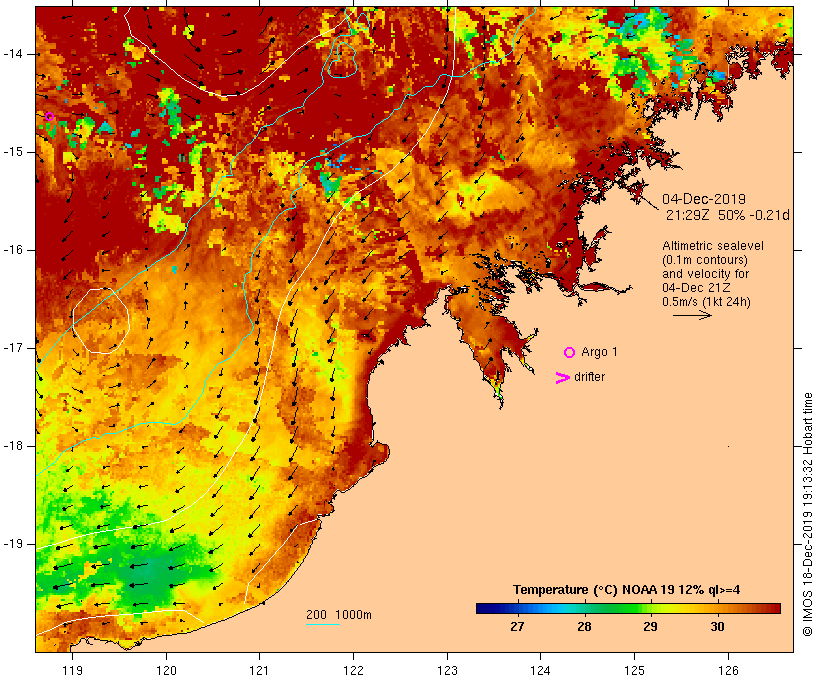Click the 121 longitude axis label
This screenshot has width=820, height=680.
[x=259, y=670]
